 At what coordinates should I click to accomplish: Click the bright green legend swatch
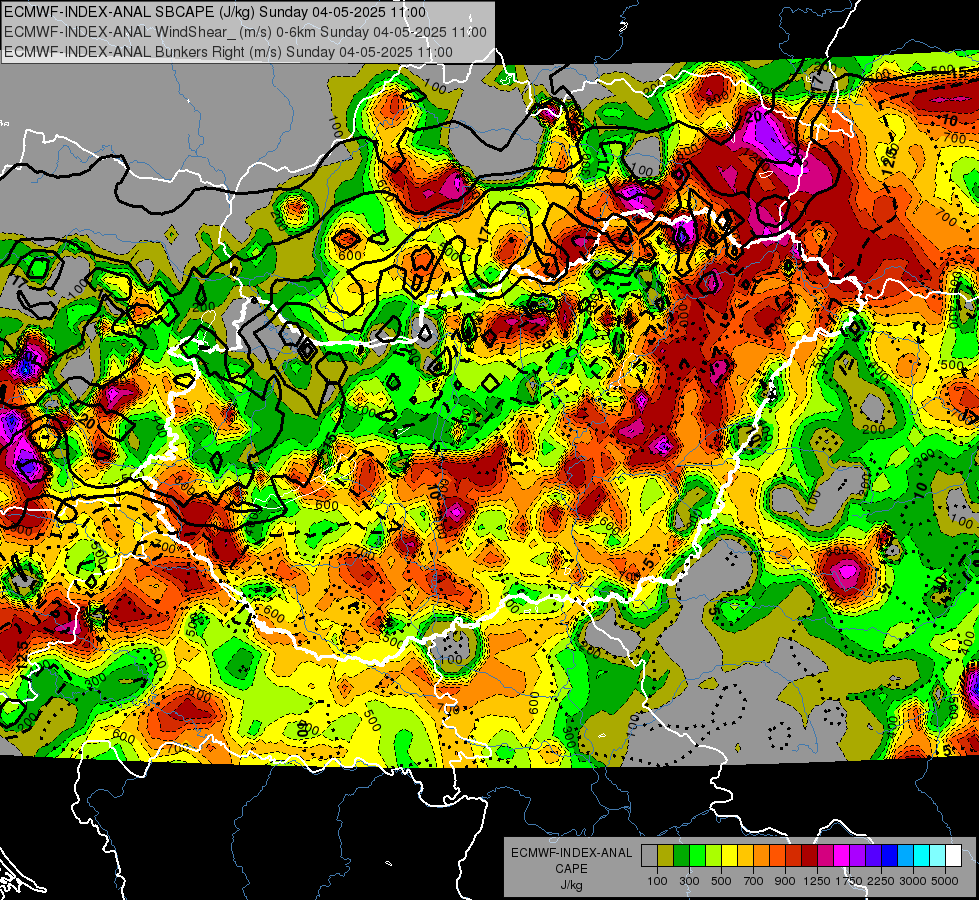point(697,856)
